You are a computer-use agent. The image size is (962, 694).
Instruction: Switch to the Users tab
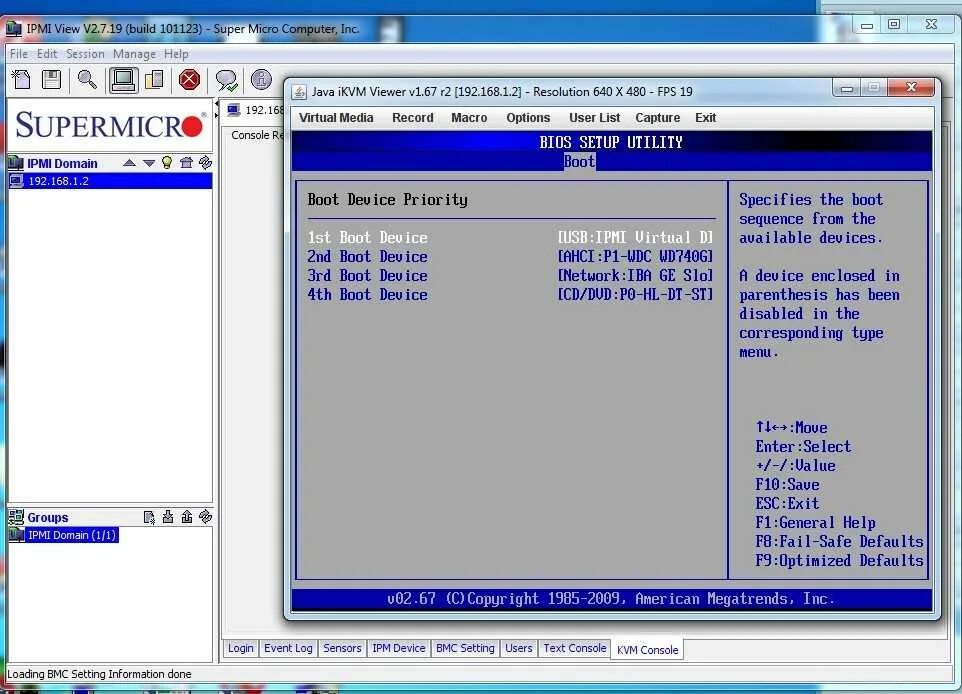[x=518, y=648]
